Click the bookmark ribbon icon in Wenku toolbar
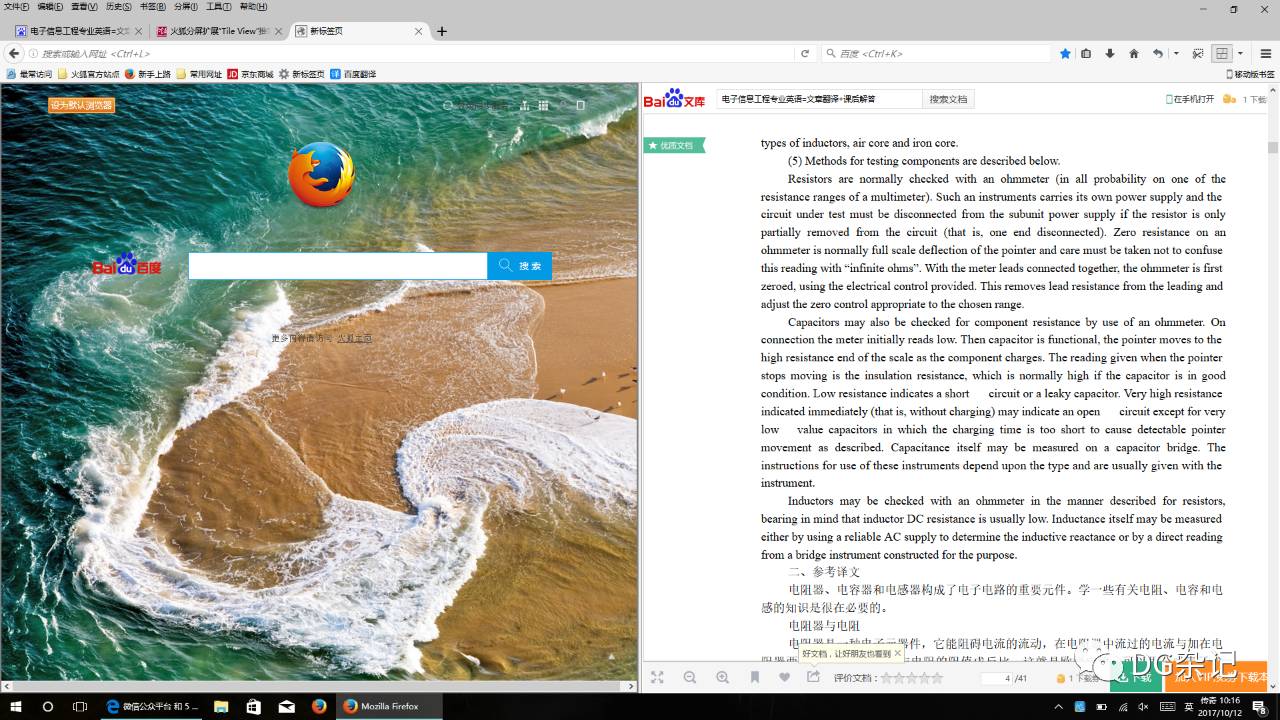 click(755, 677)
